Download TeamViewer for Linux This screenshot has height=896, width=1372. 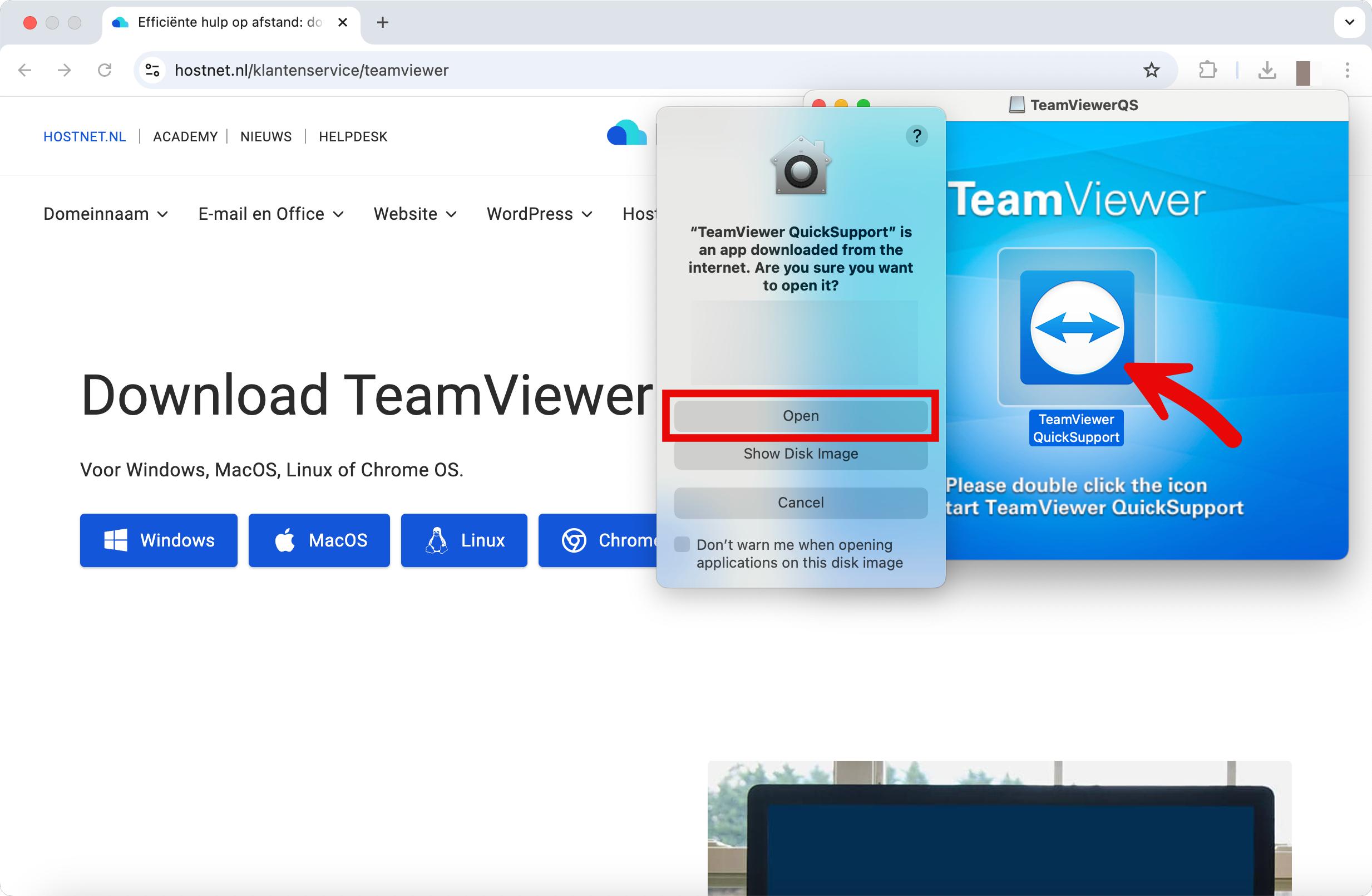point(464,540)
